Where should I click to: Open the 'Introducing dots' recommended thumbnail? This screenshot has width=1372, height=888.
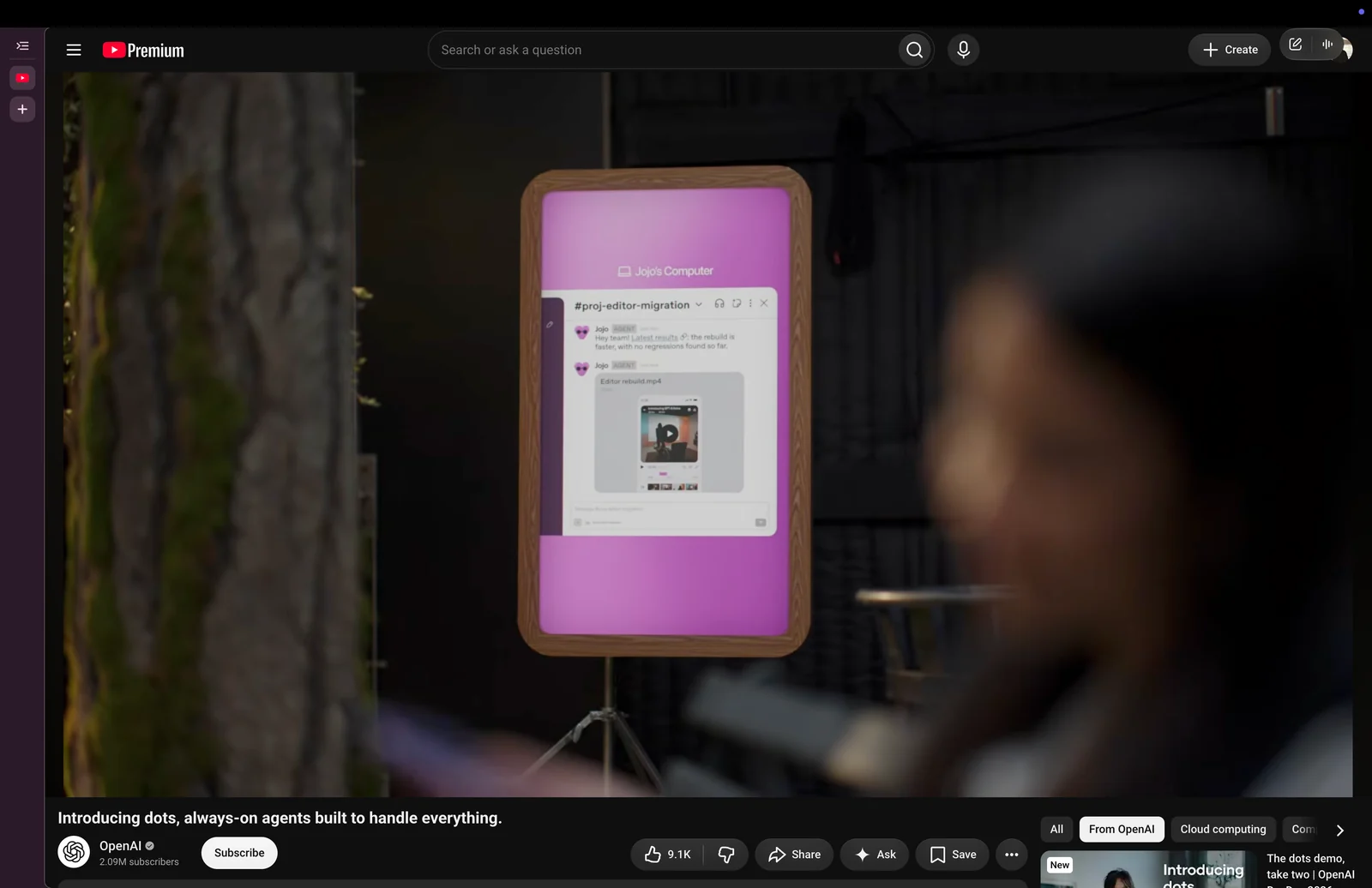point(1147,869)
